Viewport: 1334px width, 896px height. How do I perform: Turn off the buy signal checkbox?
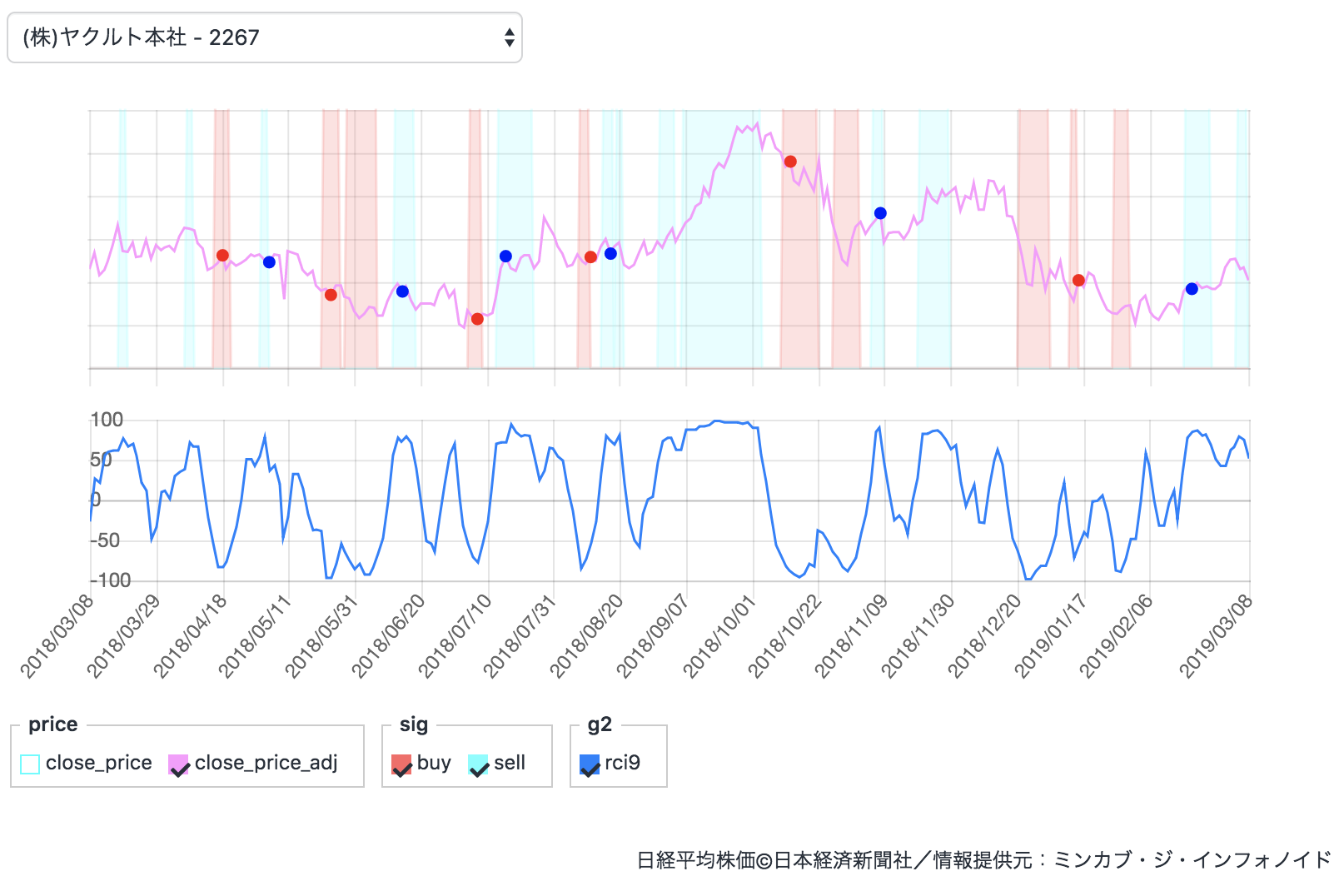coord(401,764)
